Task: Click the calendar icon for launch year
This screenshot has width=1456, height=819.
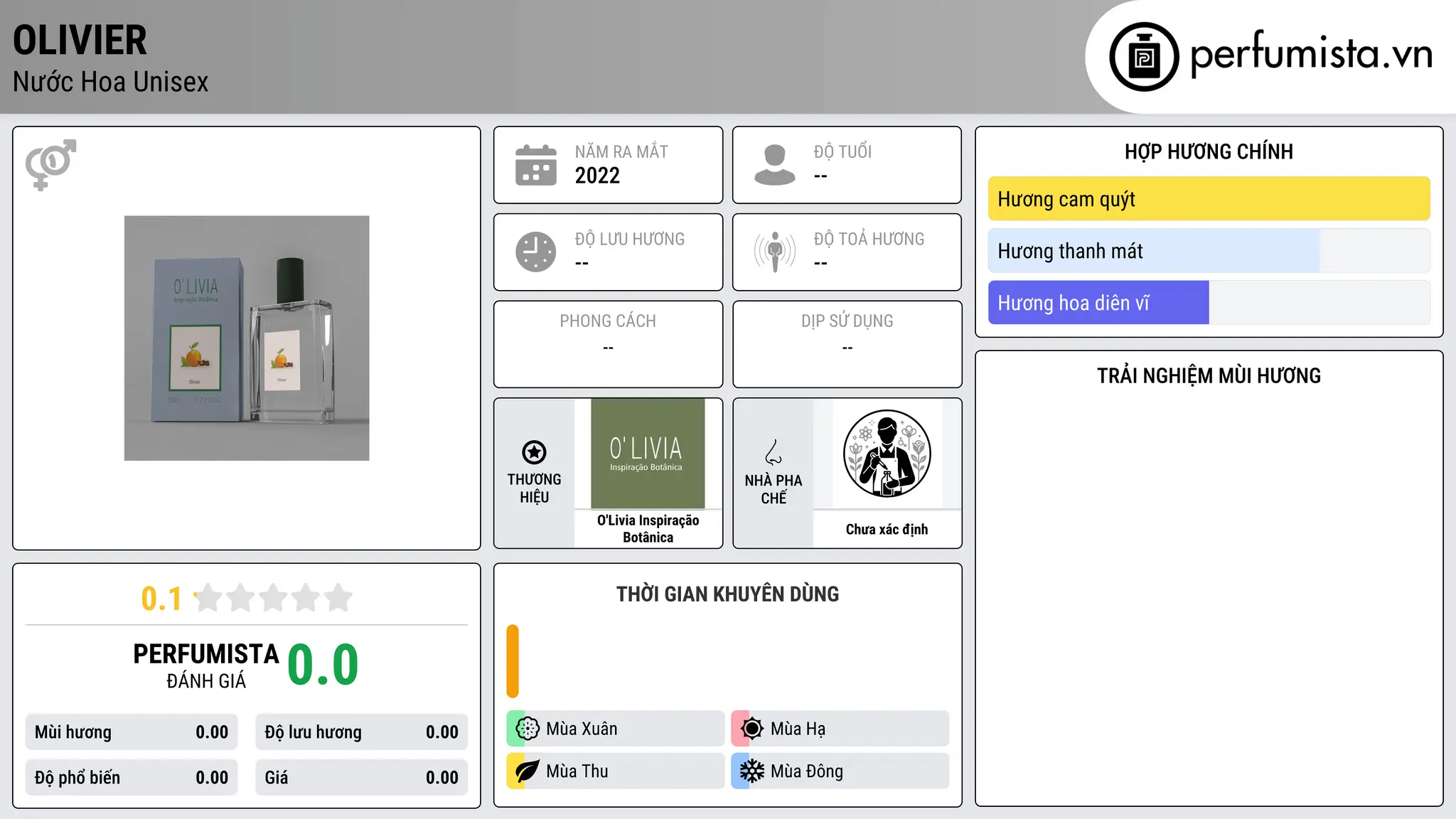Action: [536, 165]
